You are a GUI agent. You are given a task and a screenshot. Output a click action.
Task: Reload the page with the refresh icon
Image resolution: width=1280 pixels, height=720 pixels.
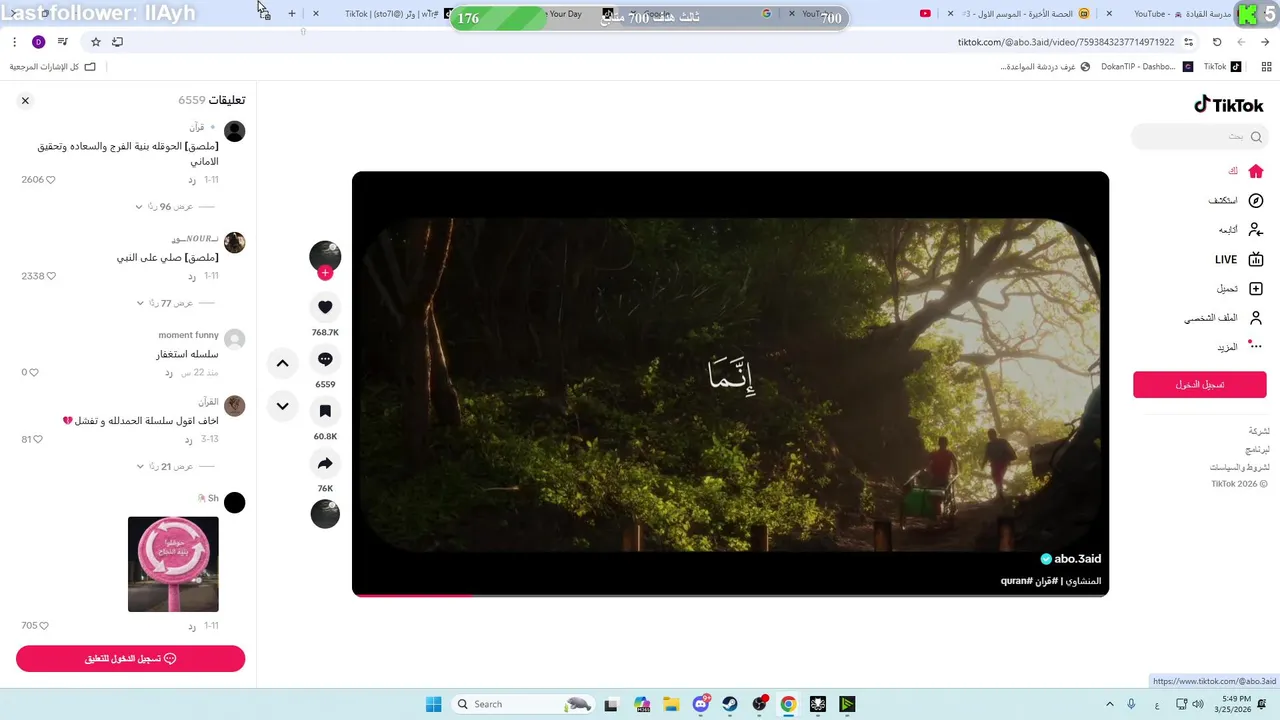click(x=1217, y=42)
